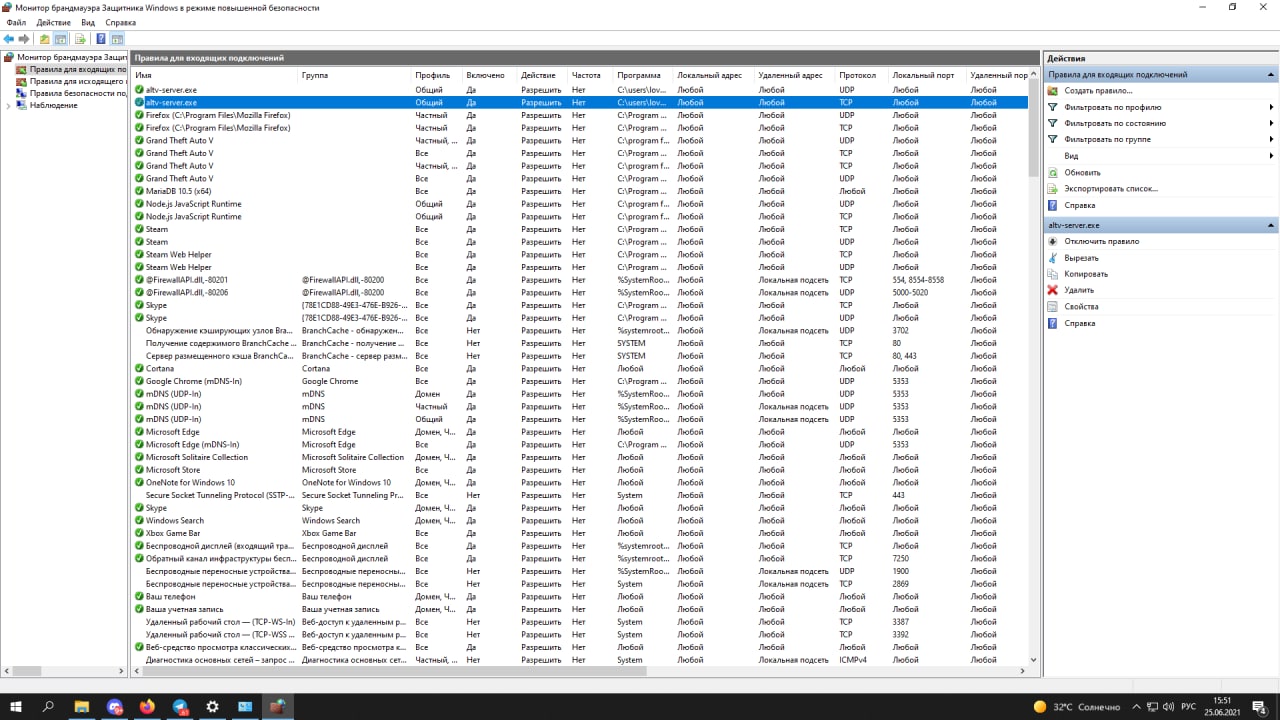1280x720 pixels.
Task: Open the Действие menu
Action: [53, 22]
